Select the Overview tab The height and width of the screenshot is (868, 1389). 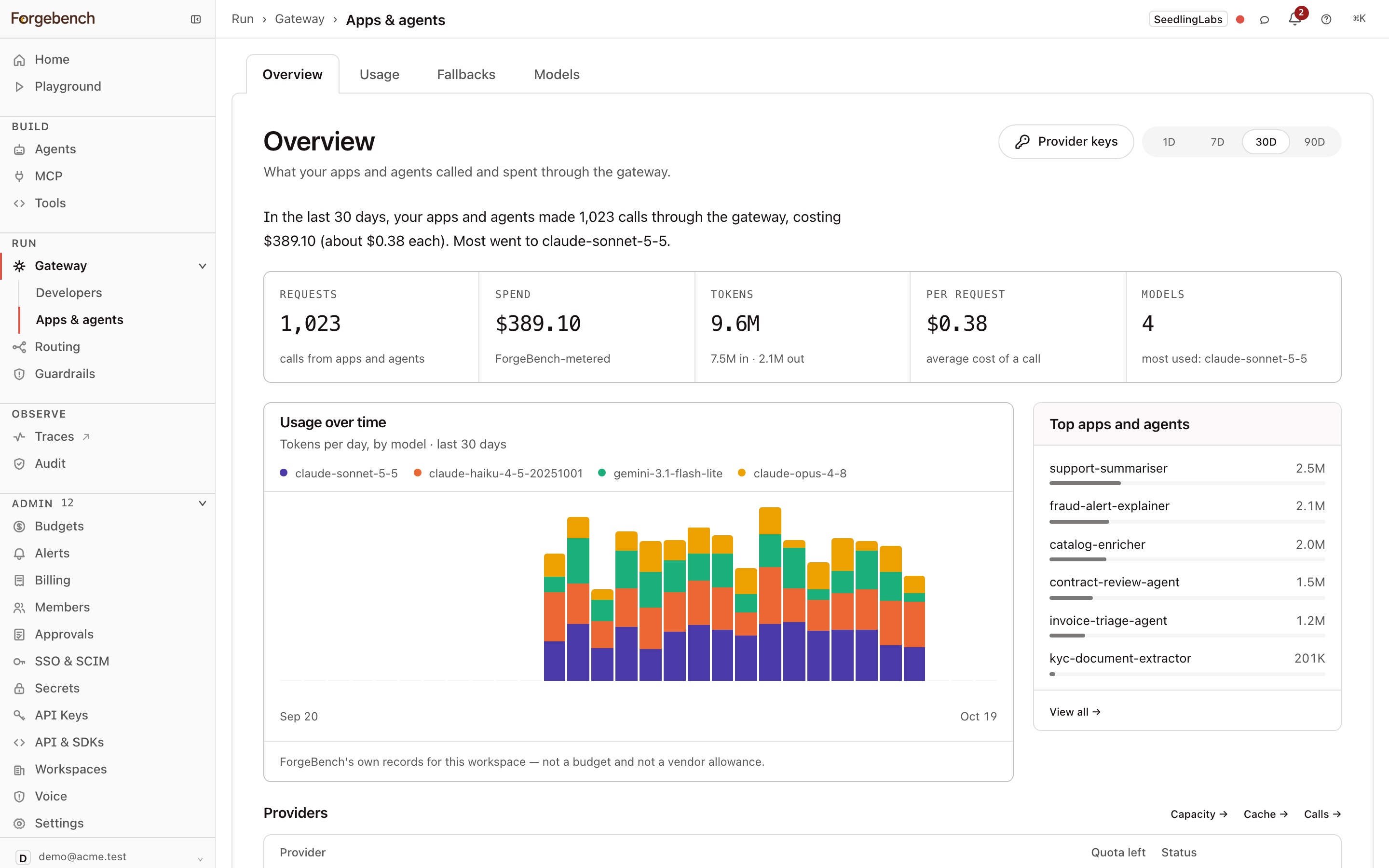pos(292,75)
